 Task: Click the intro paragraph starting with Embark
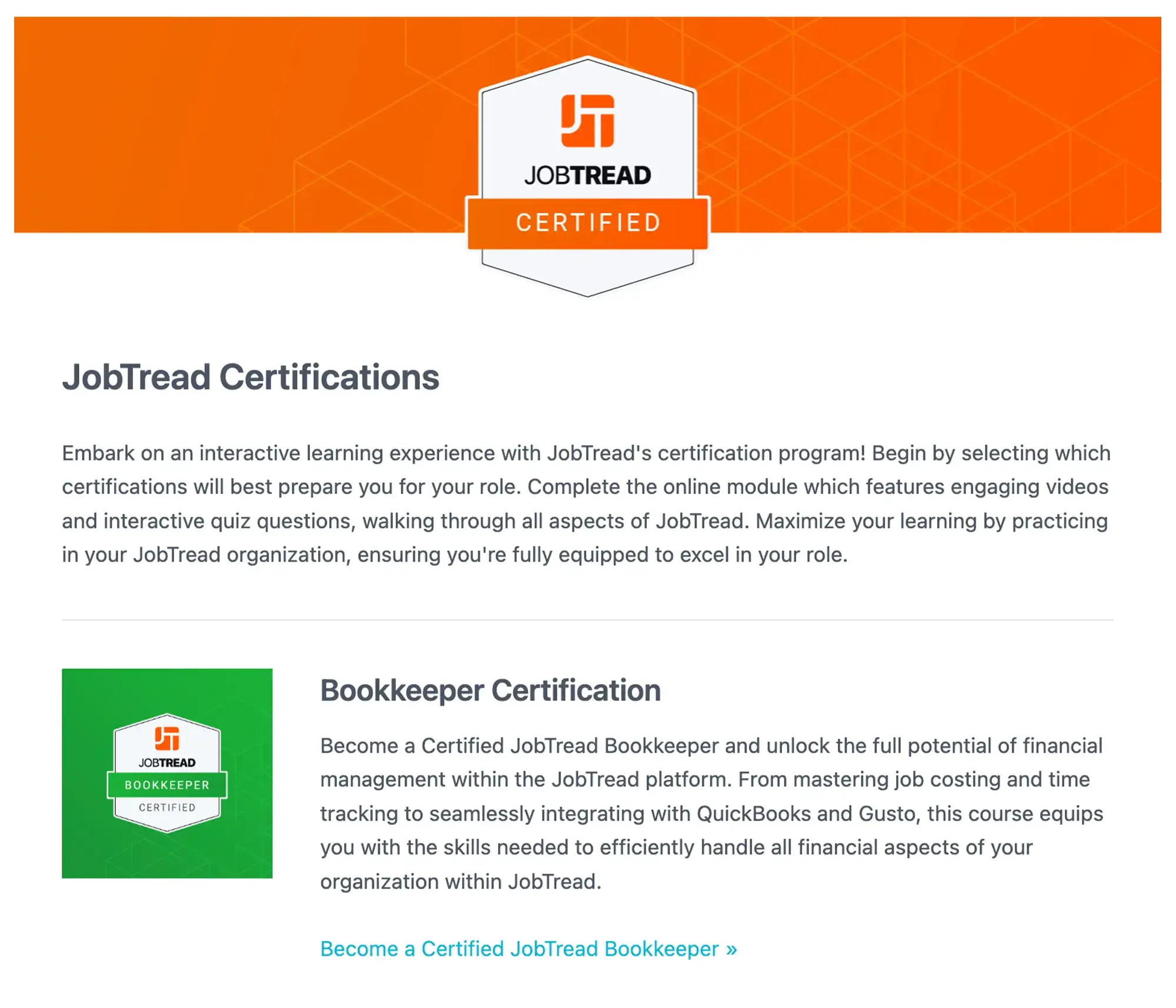click(x=585, y=503)
